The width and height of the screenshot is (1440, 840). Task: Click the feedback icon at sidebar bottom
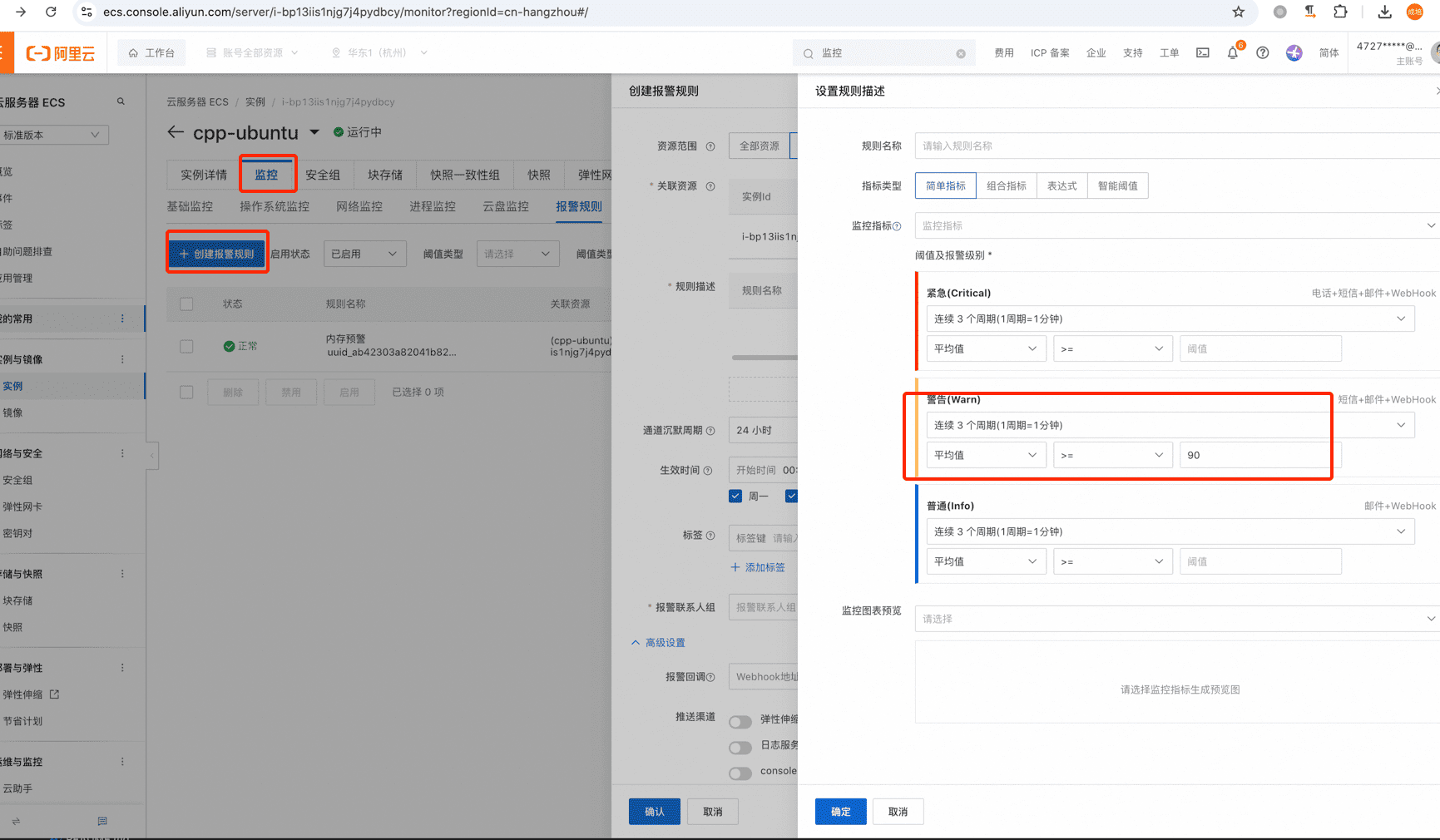click(x=102, y=821)
